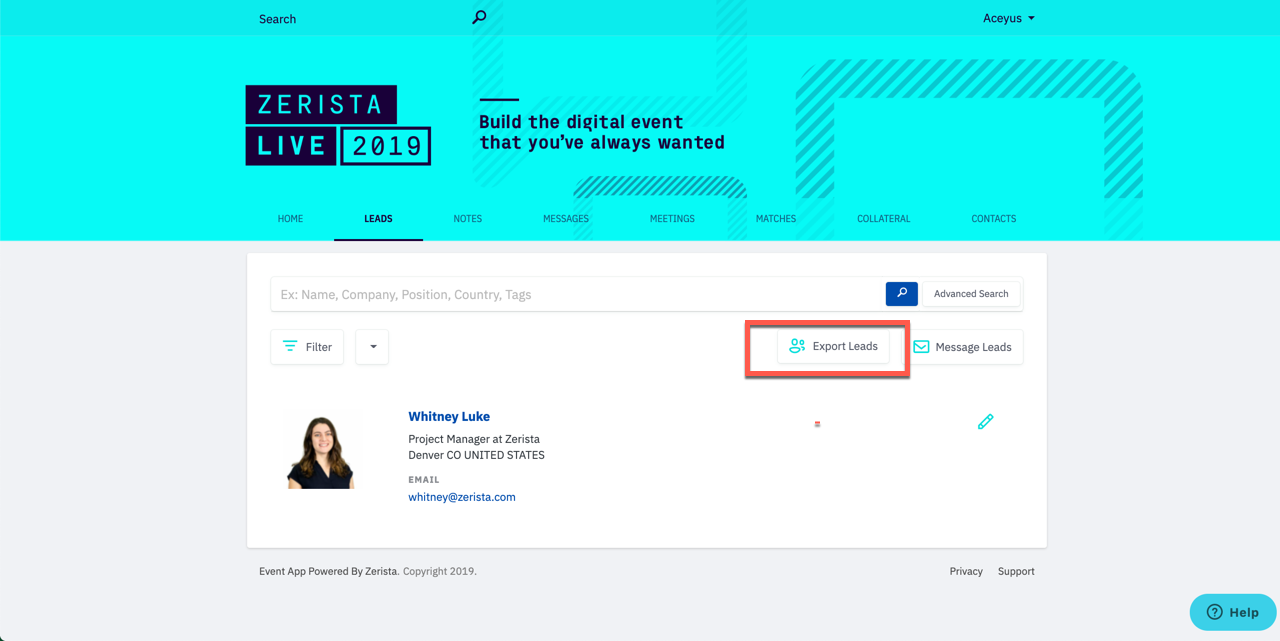This screenshot has width=1280, height=641.
Task: Click the Zerista Live 2019 logo
Action: [x=338, y=125]
